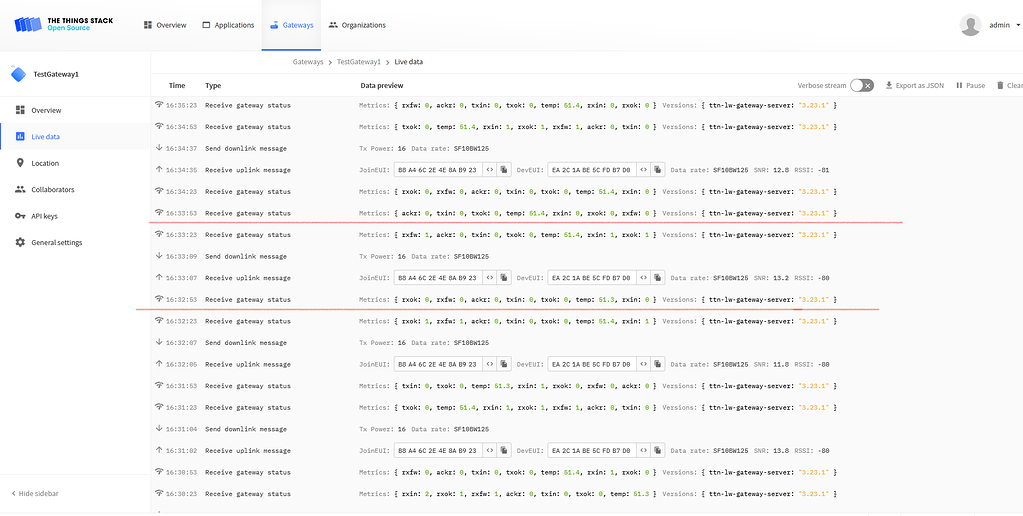Open API keys via the key icon
Image resolution: width=1023 pixels, height=516 pixels.
(20, 216)
